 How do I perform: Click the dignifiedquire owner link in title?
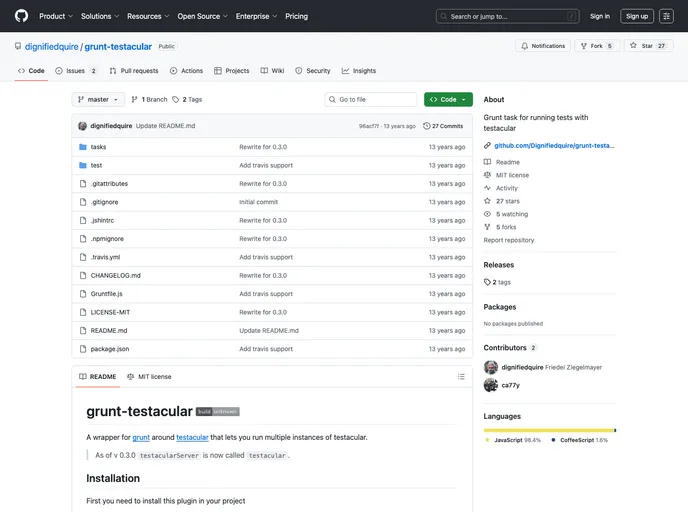click(51, 47)
